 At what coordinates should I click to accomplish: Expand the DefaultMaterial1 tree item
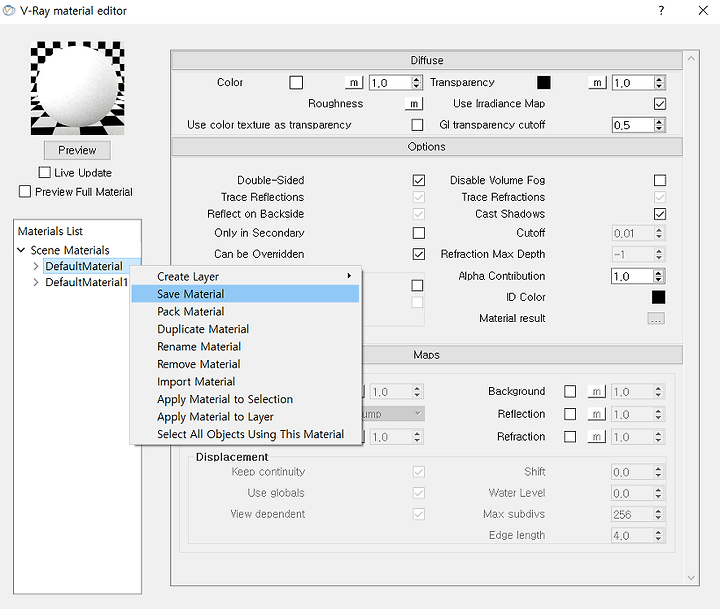pos(36,282)
